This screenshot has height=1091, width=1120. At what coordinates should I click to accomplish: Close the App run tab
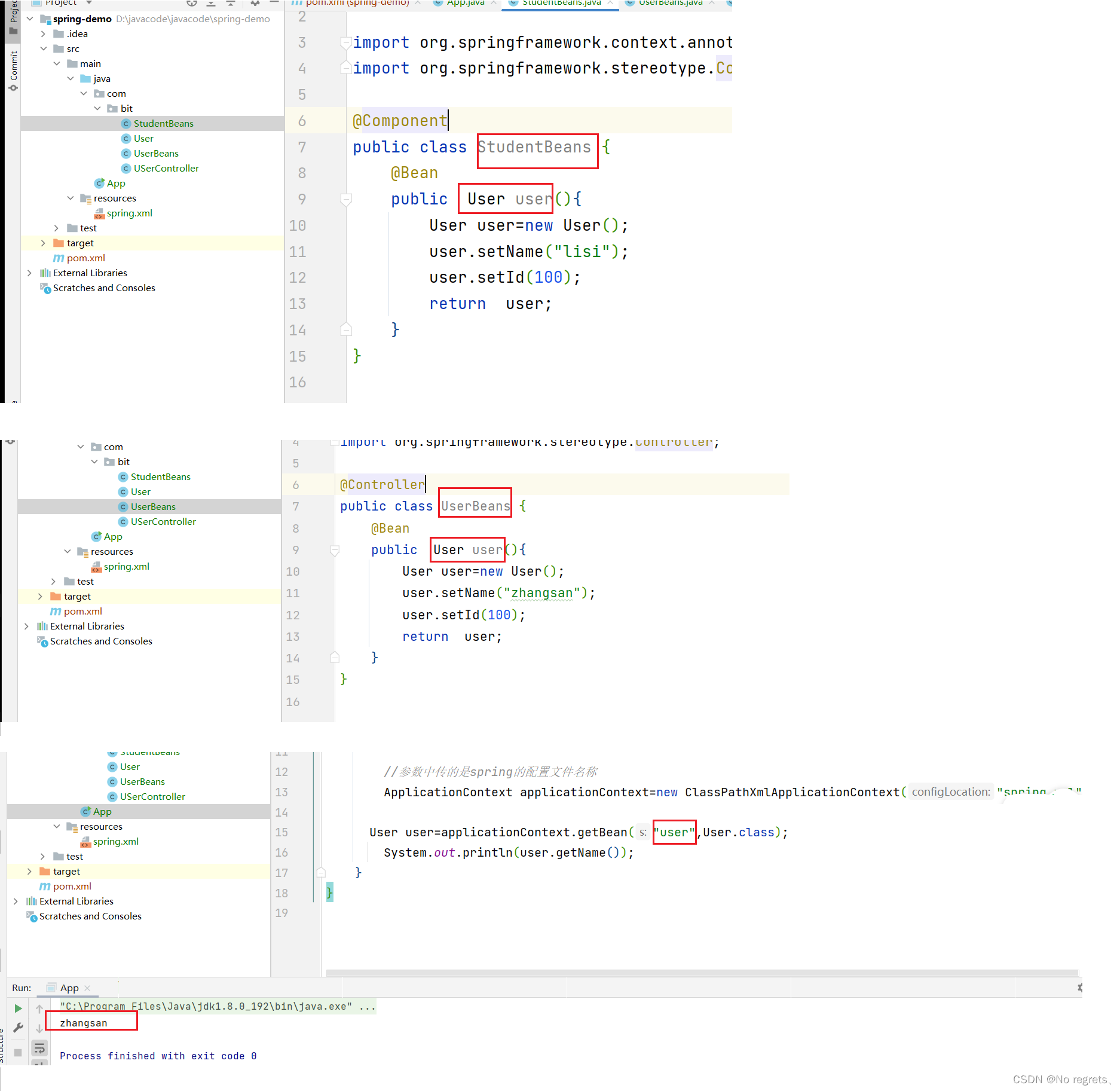tap(87, 988)
